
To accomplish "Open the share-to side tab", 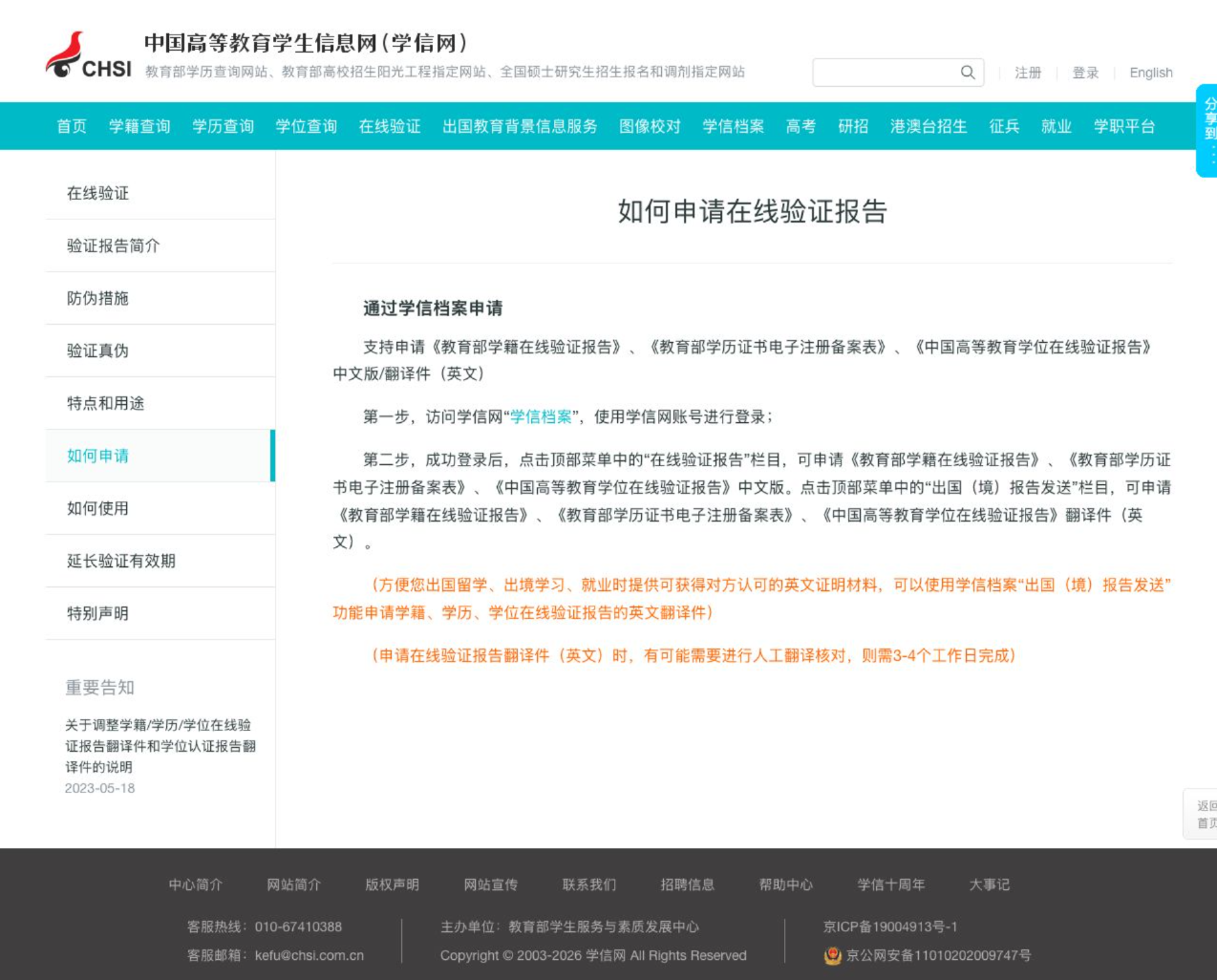I will [1206, 131].
